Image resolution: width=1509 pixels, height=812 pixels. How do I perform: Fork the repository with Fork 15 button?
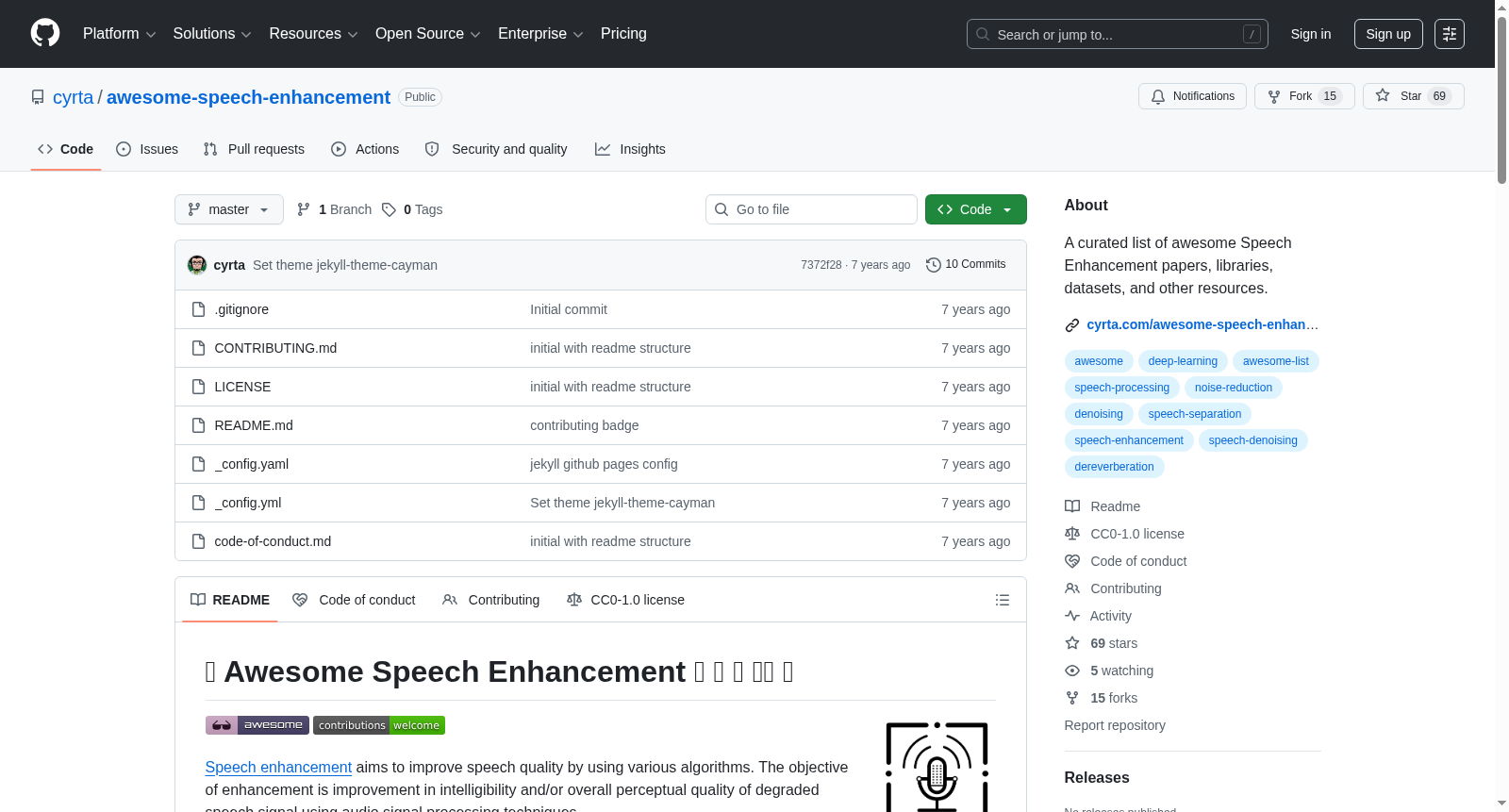(x=1304, y=96)
